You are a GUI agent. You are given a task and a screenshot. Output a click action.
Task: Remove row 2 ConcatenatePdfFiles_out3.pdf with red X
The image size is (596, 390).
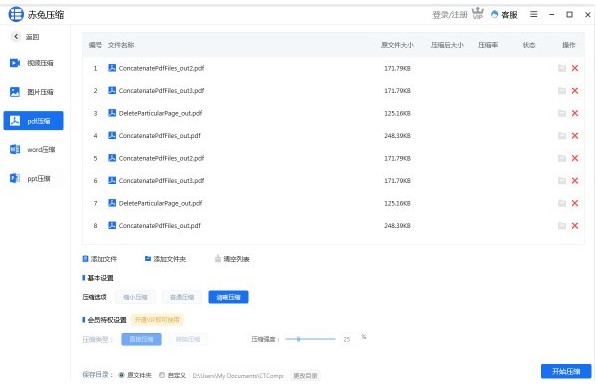pyautogui.click(x=575, y=90)
